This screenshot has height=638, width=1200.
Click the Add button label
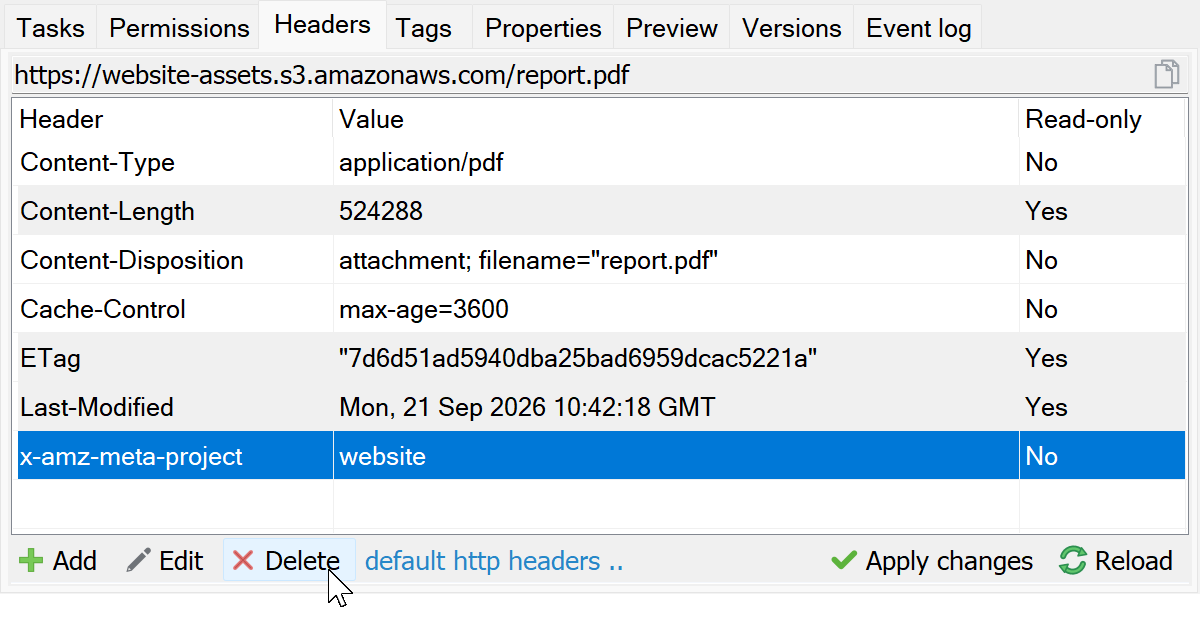tap(75, 562)
